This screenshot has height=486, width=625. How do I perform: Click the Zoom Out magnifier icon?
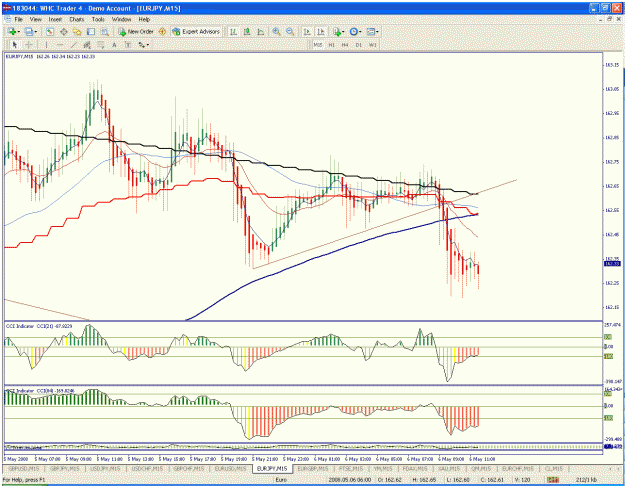[290, 31]
